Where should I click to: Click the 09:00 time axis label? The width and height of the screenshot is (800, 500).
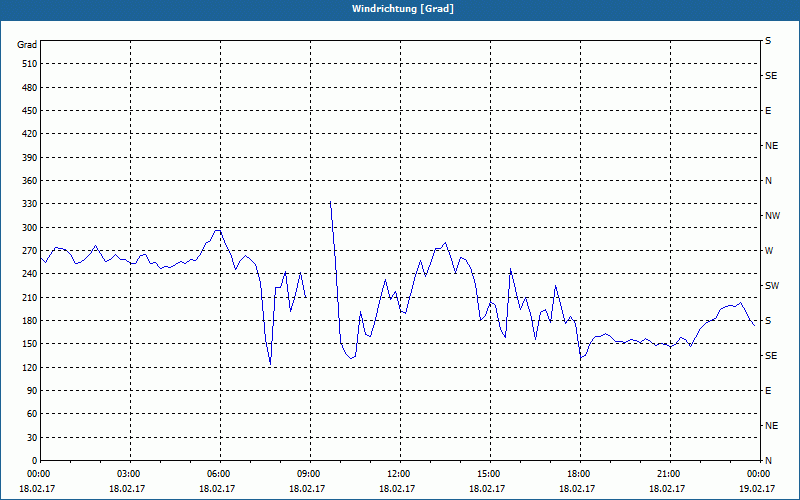(x=307, y=473)
